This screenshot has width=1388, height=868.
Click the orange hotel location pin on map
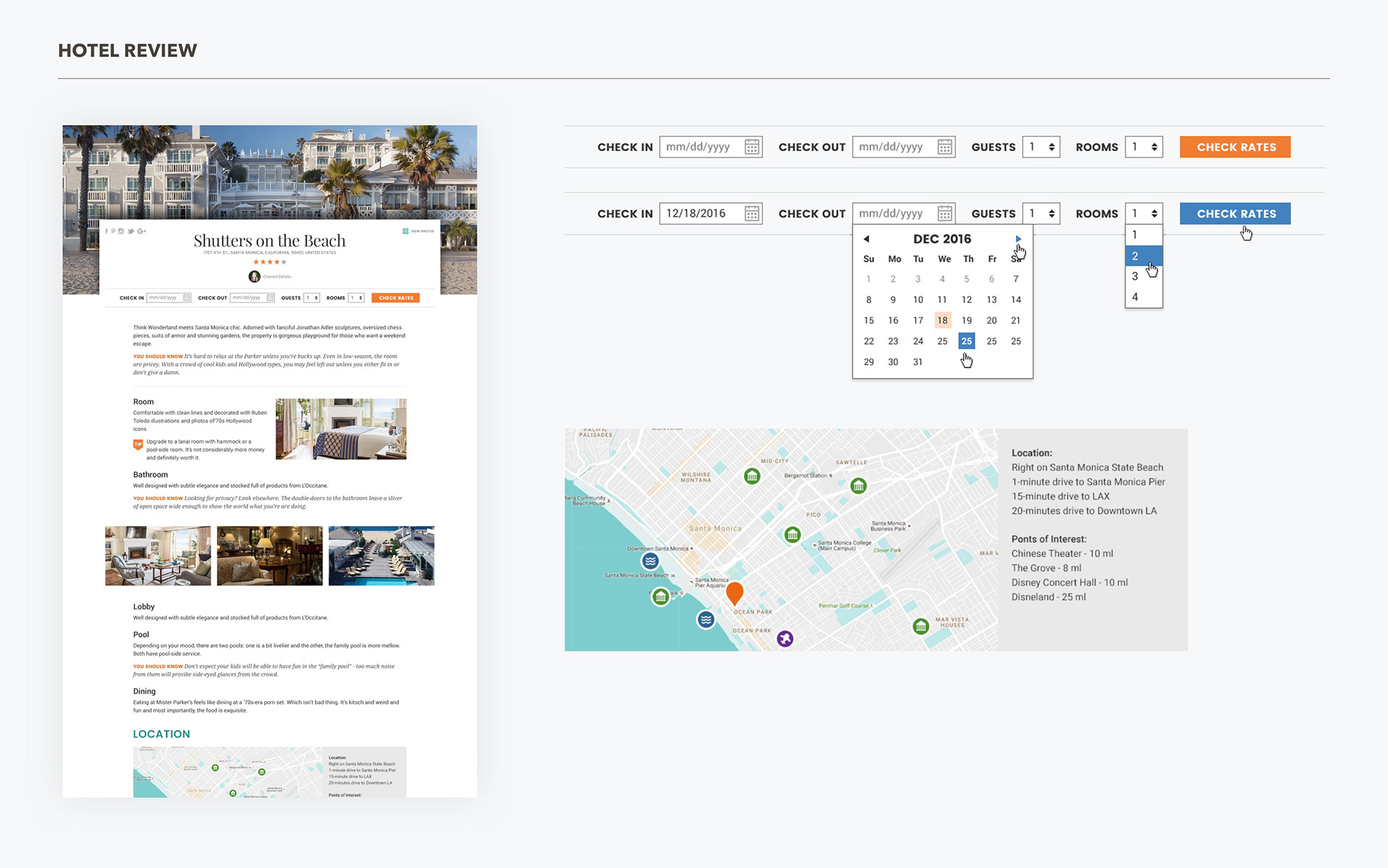click(x=734, y=593)
